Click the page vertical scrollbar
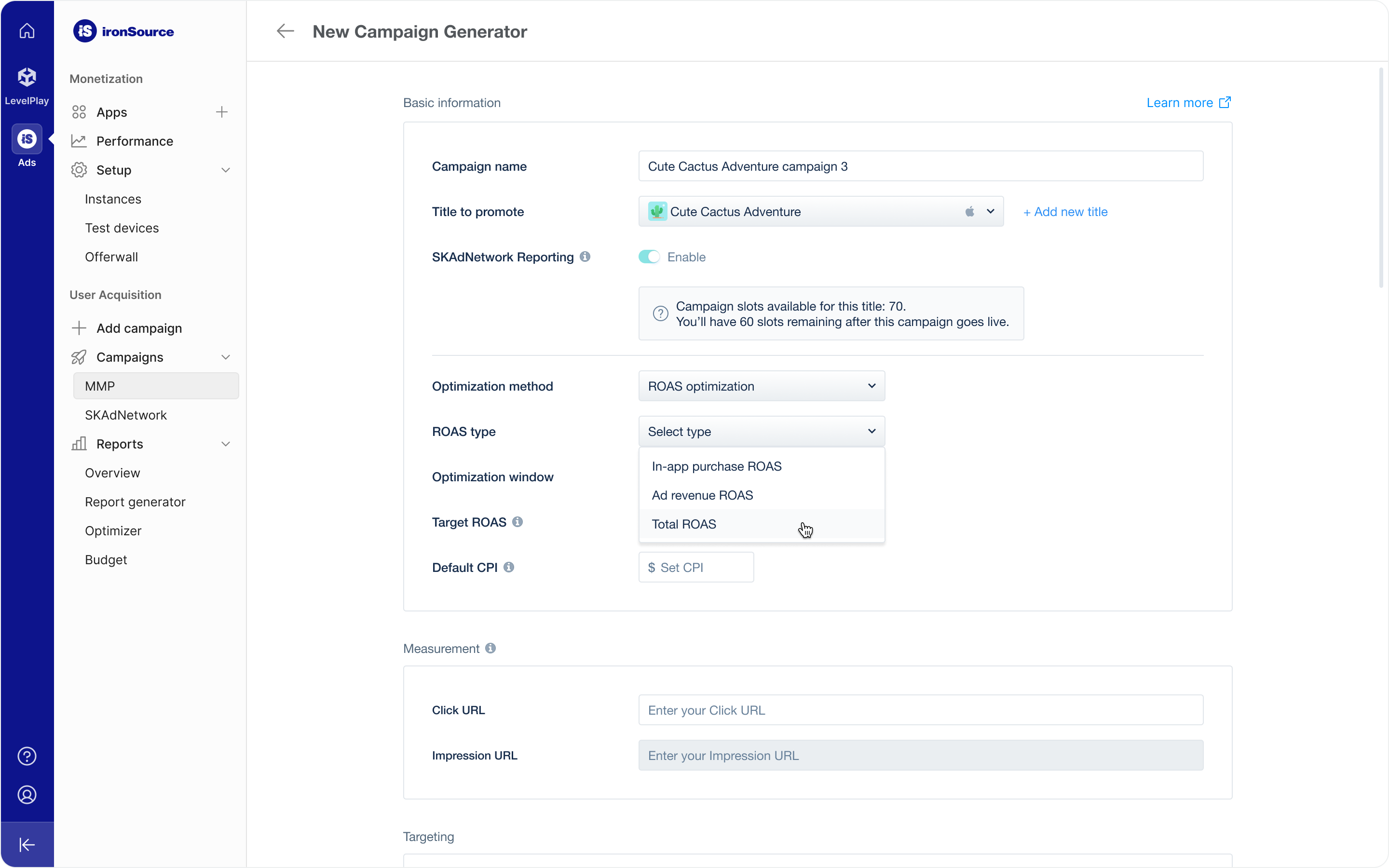Viewport: 1389px width, 868px height. coord(1381,178)
